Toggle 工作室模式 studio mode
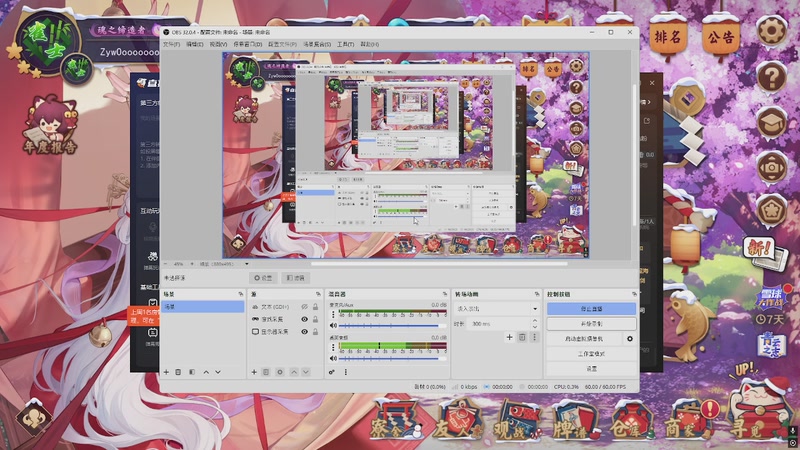The width and height of the screenshot is (800, 450). click(591, 354)
